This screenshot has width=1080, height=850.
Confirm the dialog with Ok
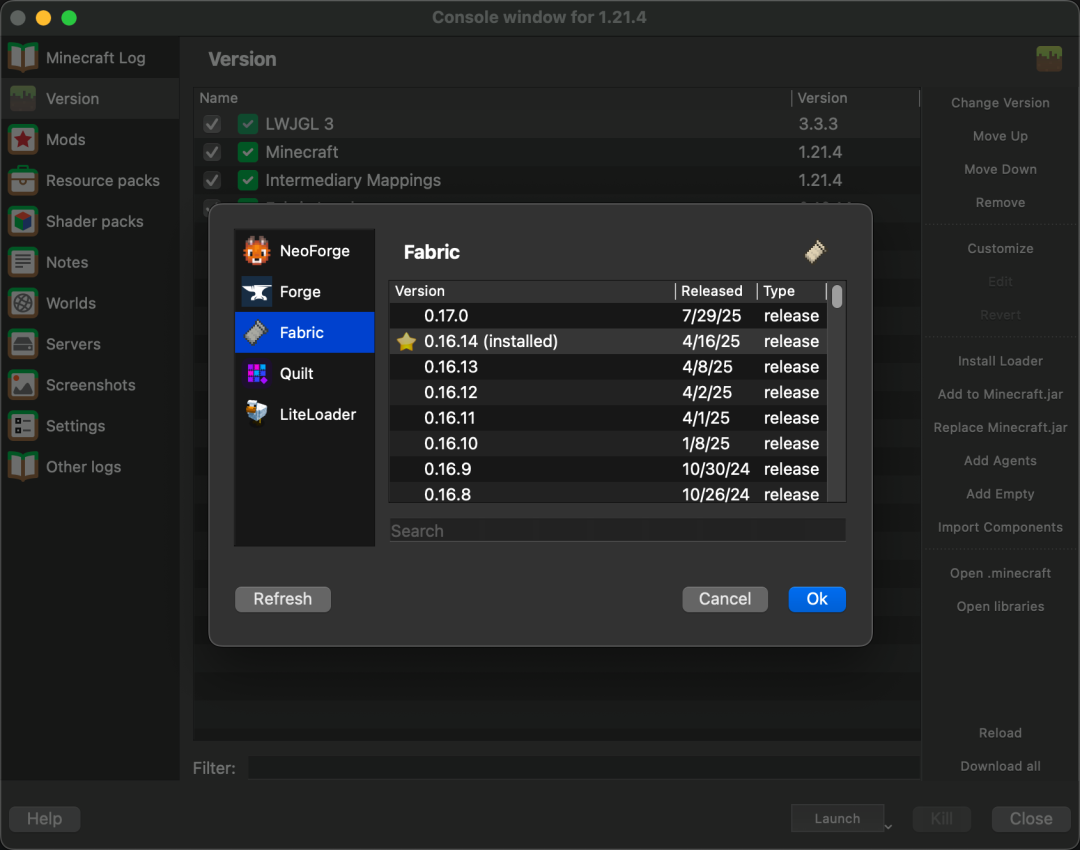click(x=817, y=599)
